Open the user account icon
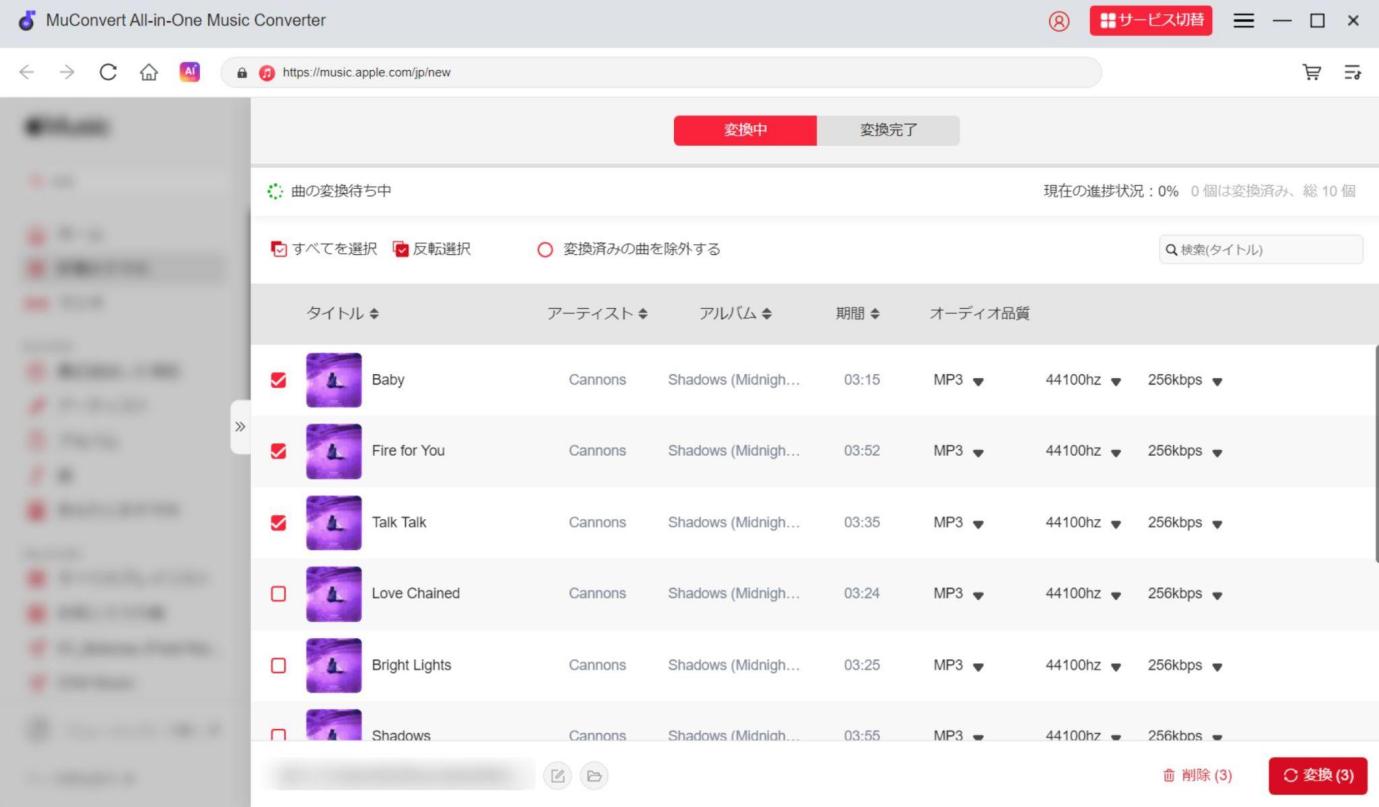The height and width of the screenshot is (807, 1379). pyautogui.click(x=1059, y=21)
